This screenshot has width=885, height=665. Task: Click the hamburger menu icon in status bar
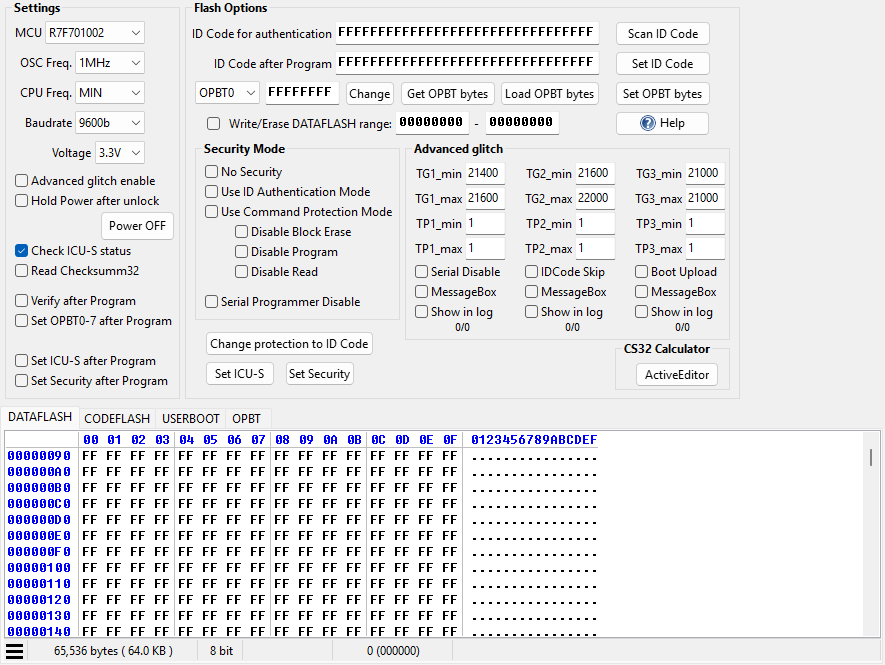click(x=15, y=651)
